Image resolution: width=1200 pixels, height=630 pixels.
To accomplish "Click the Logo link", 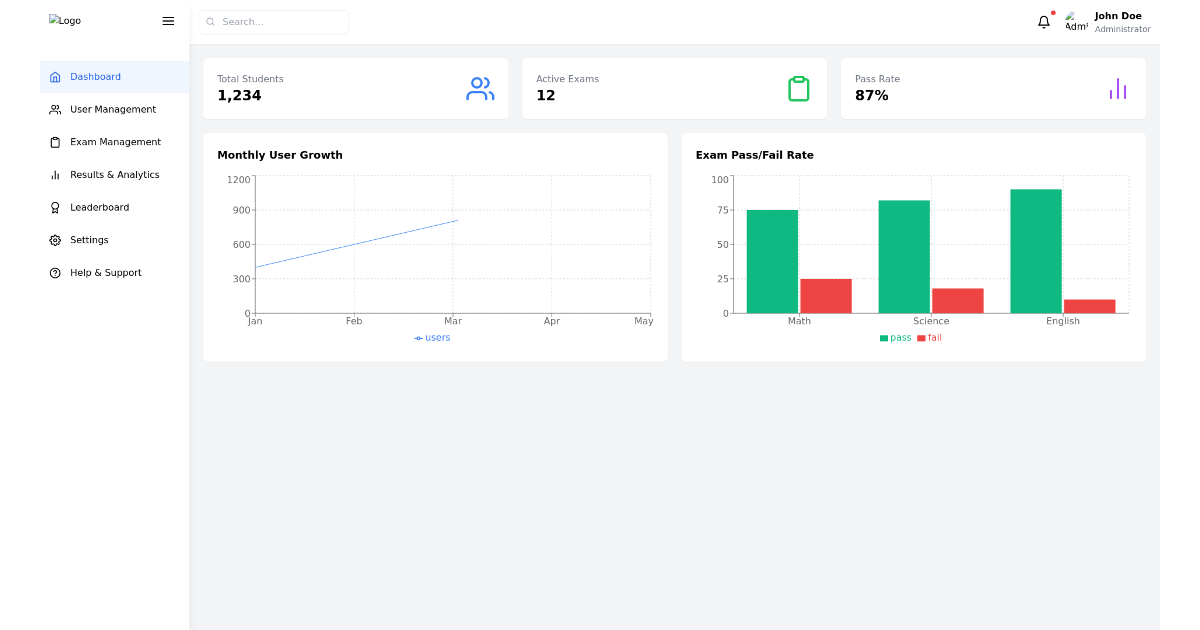I will point(64,20).
